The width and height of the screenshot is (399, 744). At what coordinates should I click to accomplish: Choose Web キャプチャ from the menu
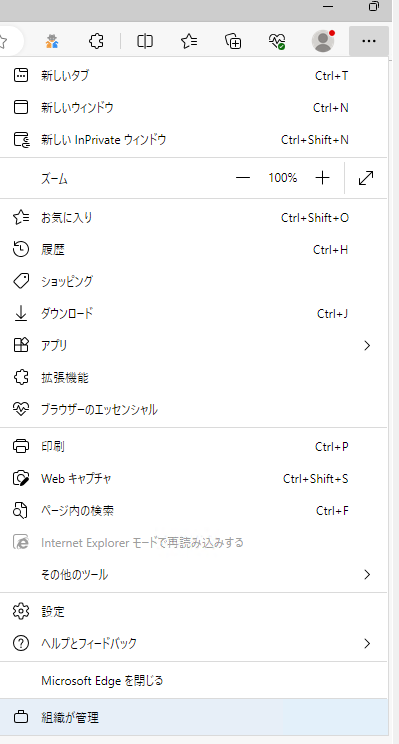pos(194,478)
